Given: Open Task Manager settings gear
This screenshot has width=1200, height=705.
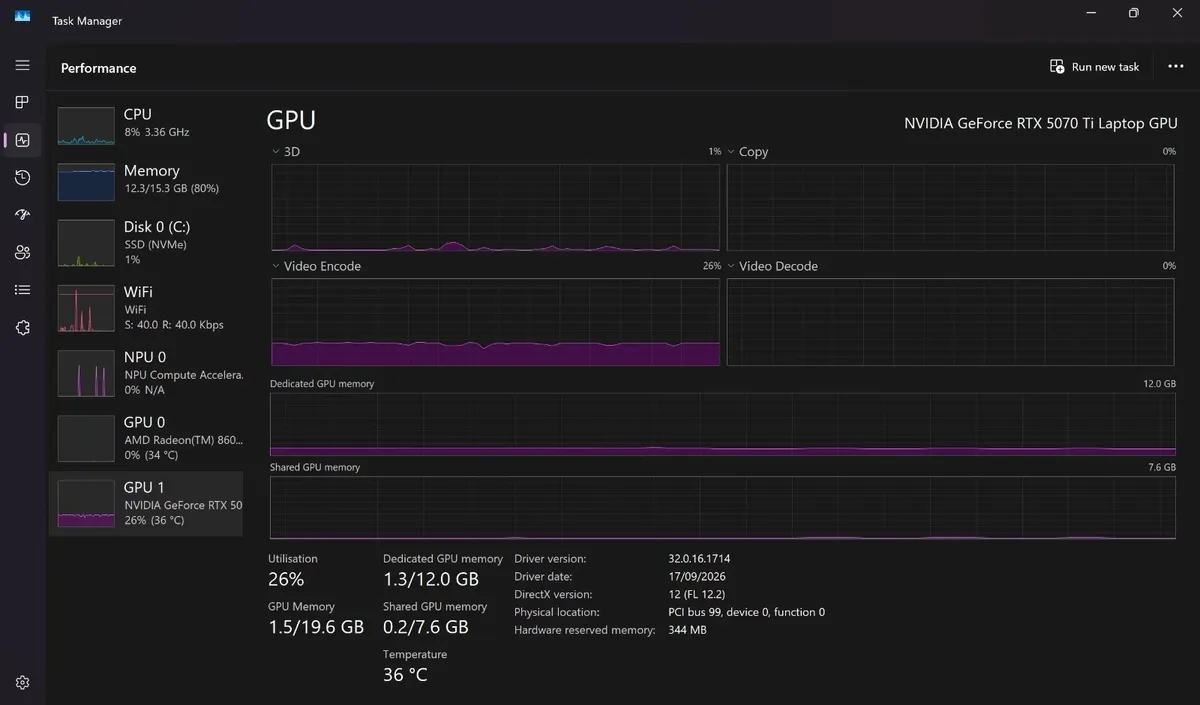Looking at the screenshot, I should pyautogui.click(x=22, y=683).
